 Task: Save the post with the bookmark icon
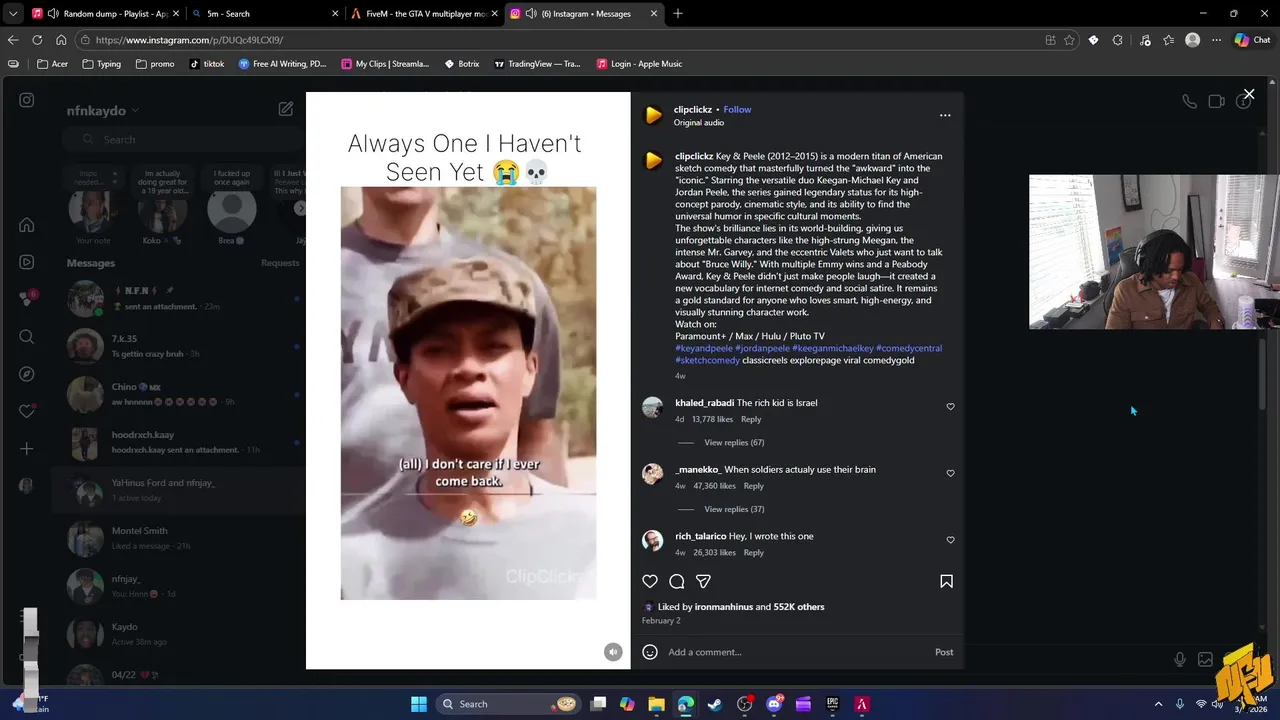tap(946, 581)
